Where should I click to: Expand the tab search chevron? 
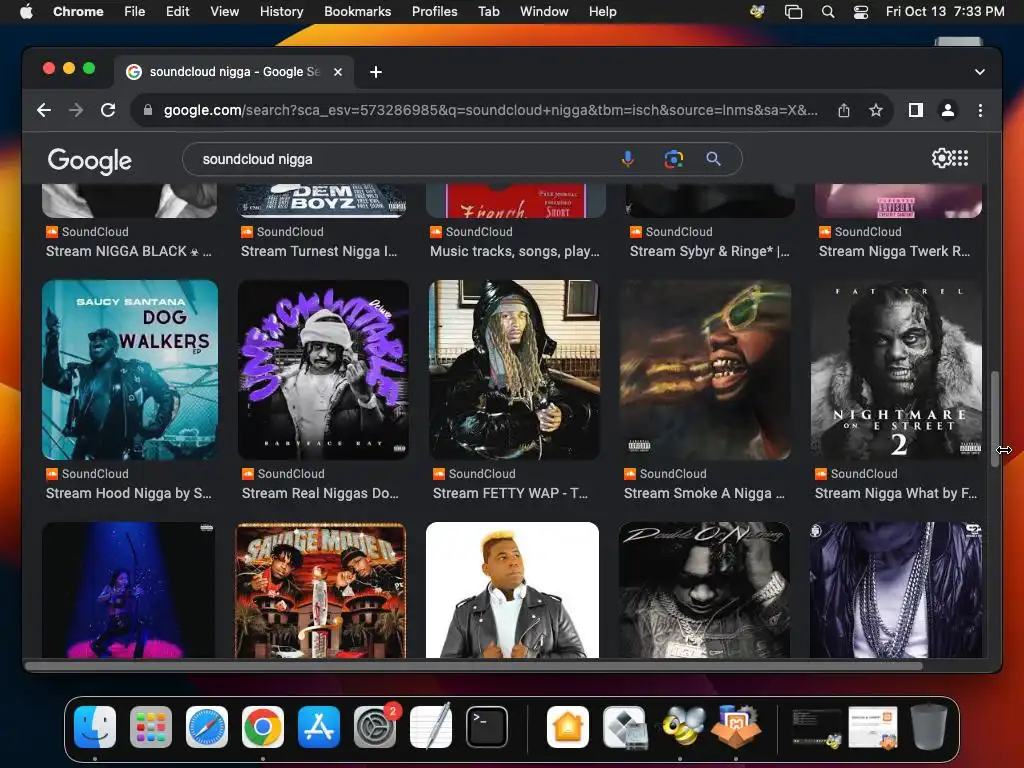tap(980, 72)
